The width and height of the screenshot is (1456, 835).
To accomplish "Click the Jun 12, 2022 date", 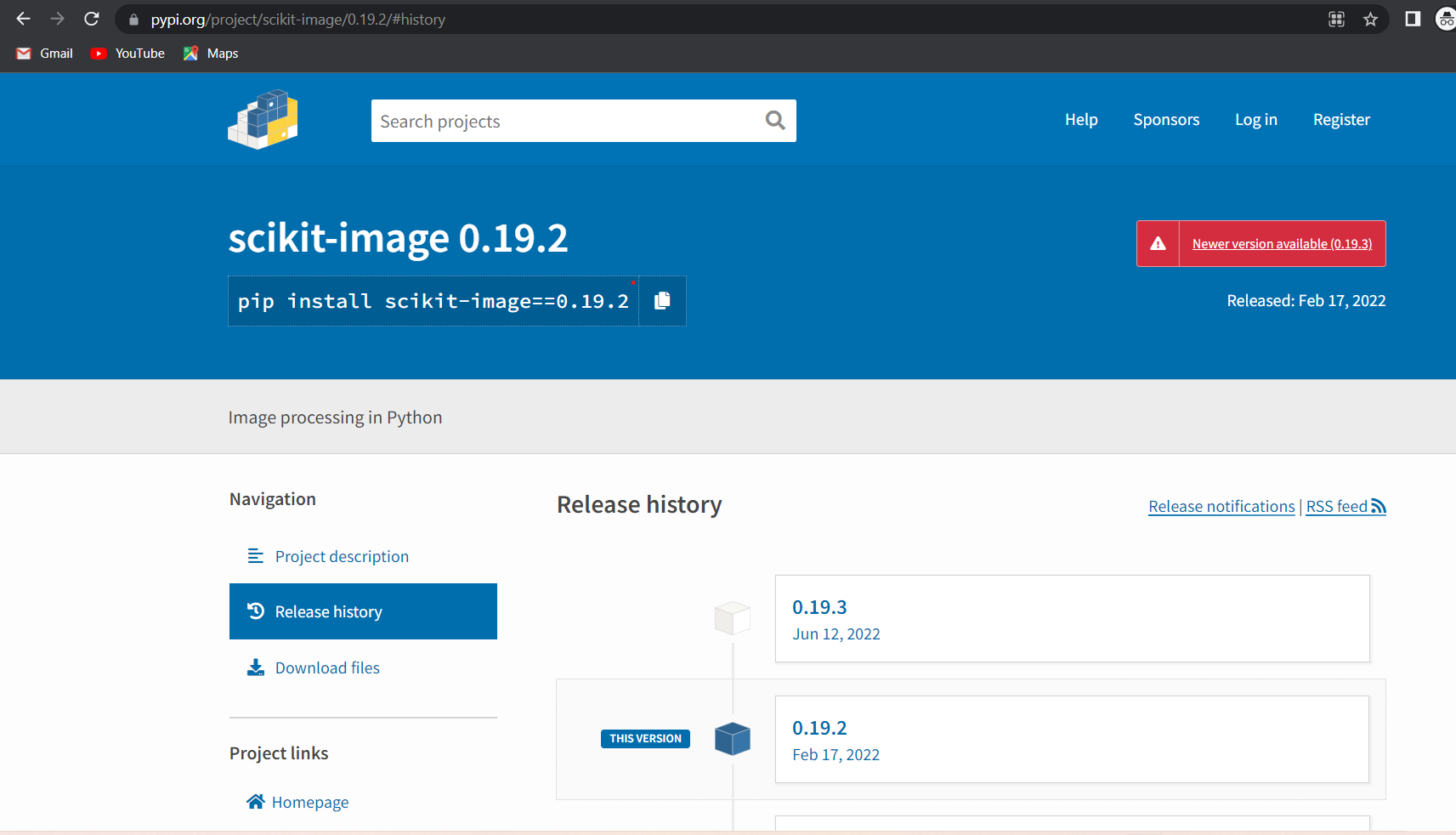I will (836, 634).
